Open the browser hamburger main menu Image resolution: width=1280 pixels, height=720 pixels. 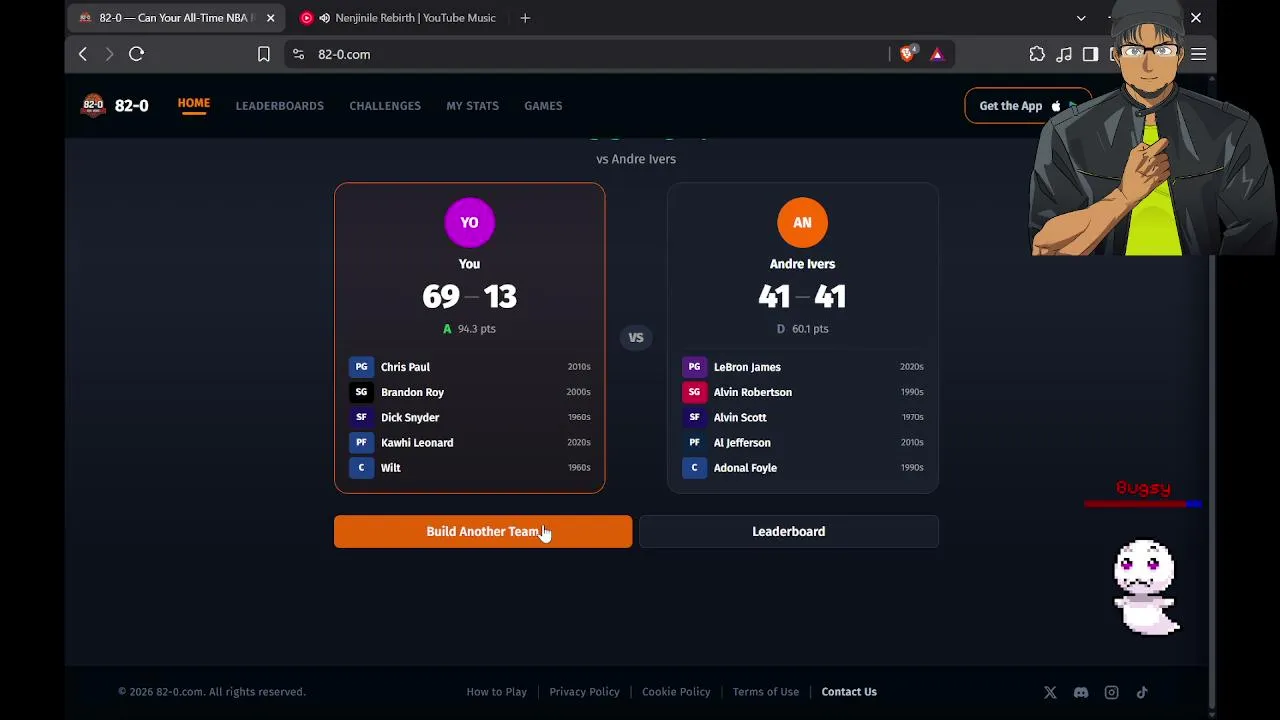1199,54
